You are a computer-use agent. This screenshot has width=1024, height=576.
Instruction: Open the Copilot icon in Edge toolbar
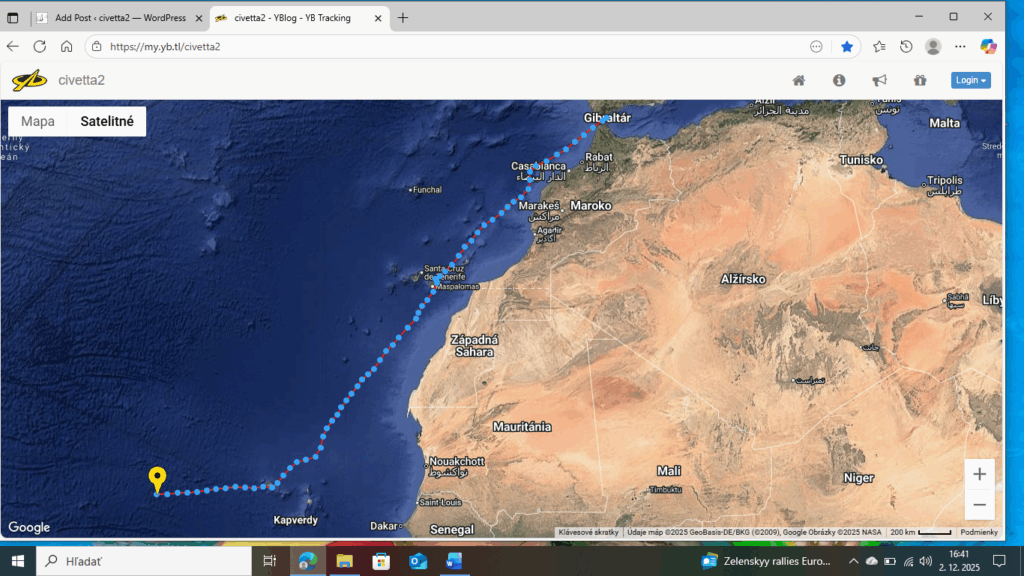tap(988, 46)
